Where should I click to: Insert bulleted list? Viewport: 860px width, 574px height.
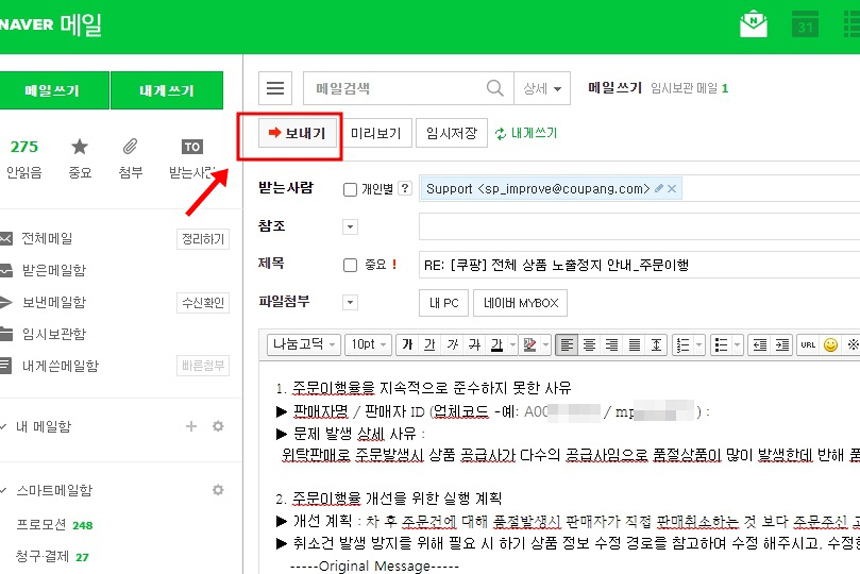[721, 345]
